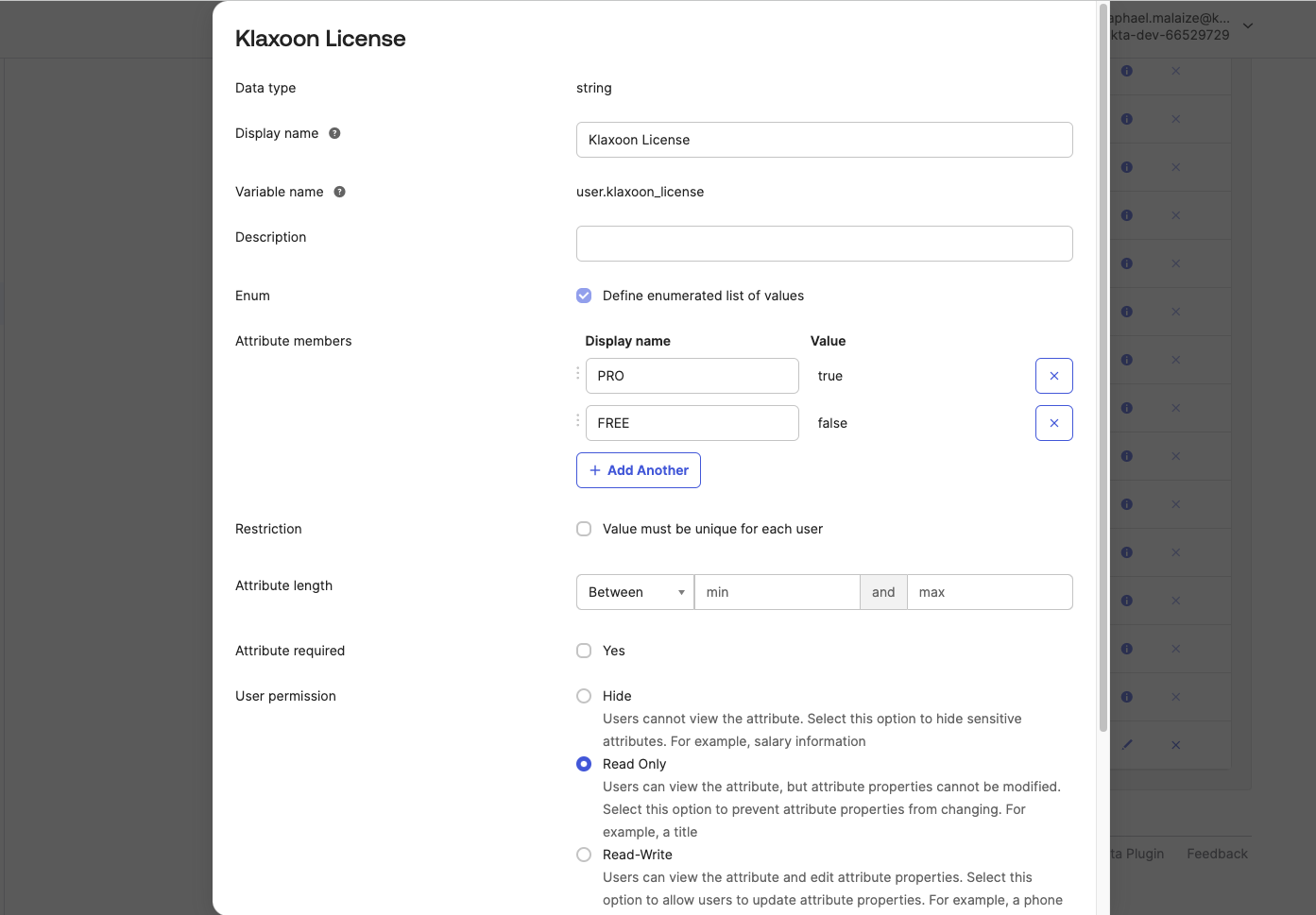Select the Hide user permission option
This screenshot has width=1316, height=915.
(584, 696)
